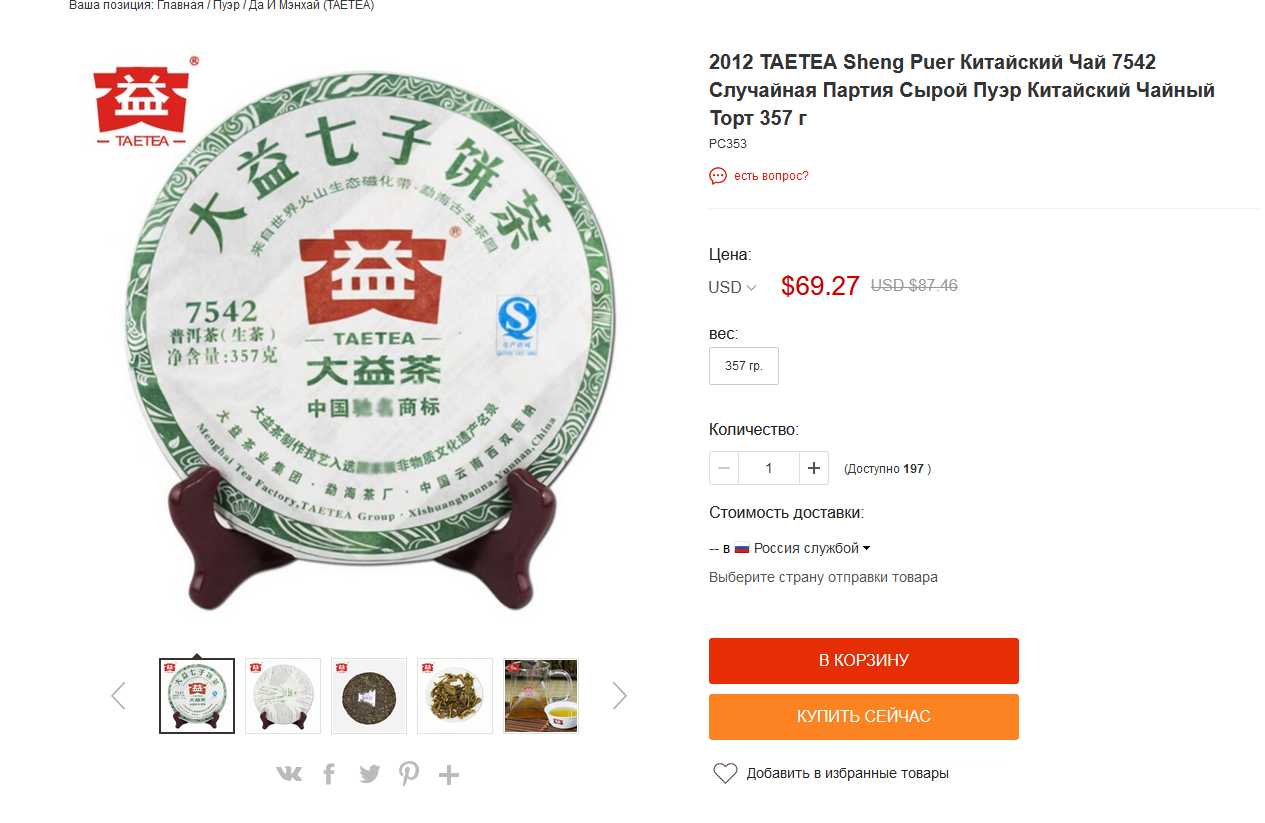This screenshot has height=823, width=1265.
Task: Open the USD currency dropdown
Action: [733, 287]
